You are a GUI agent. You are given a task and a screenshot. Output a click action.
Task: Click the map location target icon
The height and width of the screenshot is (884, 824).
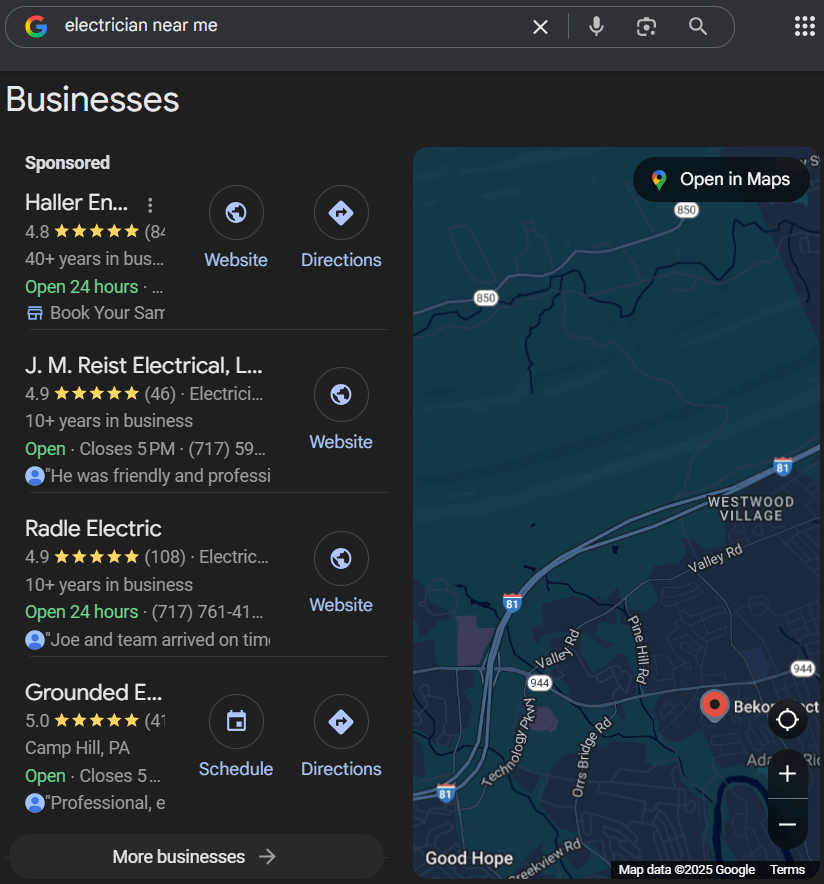coord(787,719)
